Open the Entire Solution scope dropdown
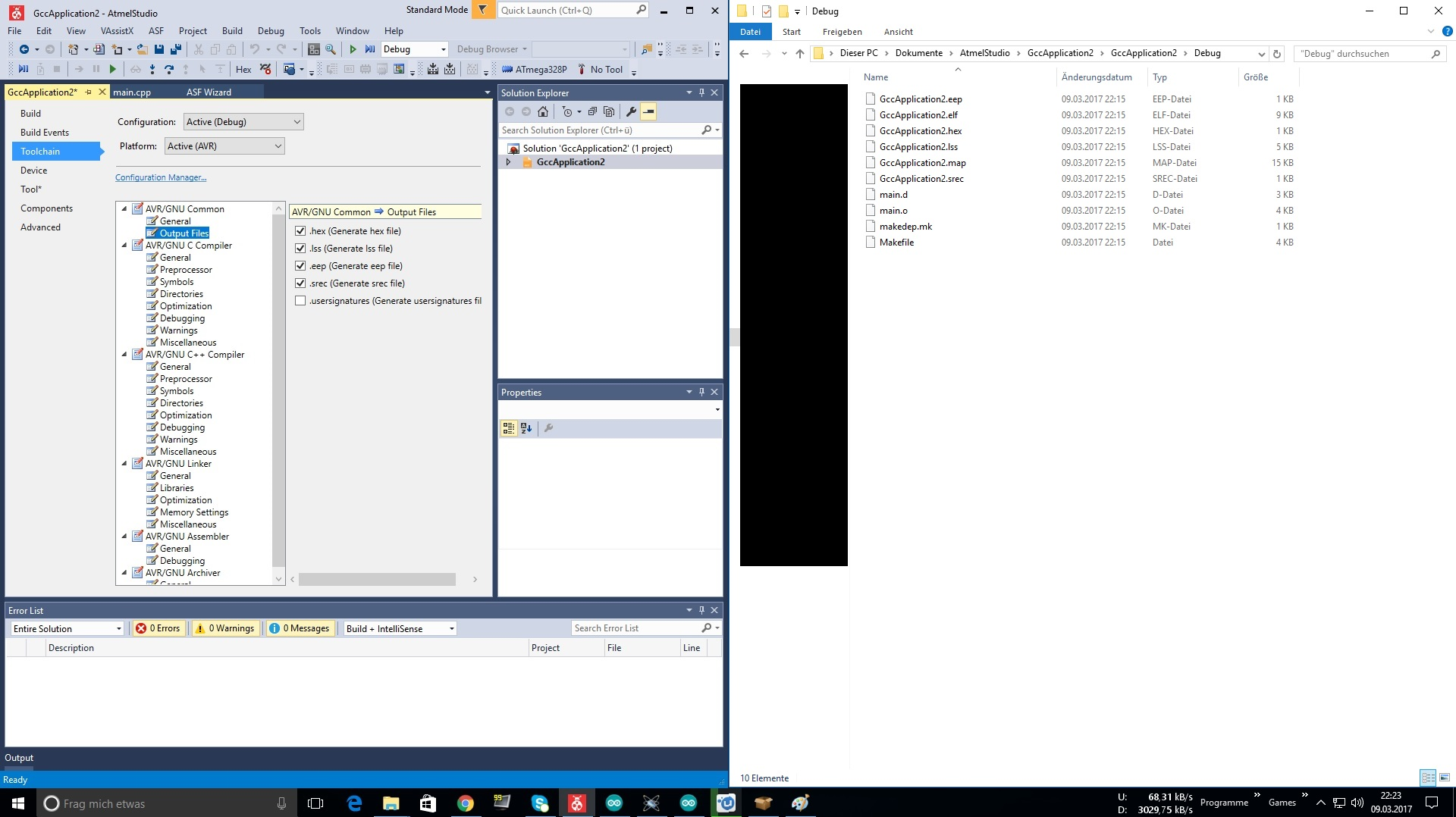 point(67,628)
